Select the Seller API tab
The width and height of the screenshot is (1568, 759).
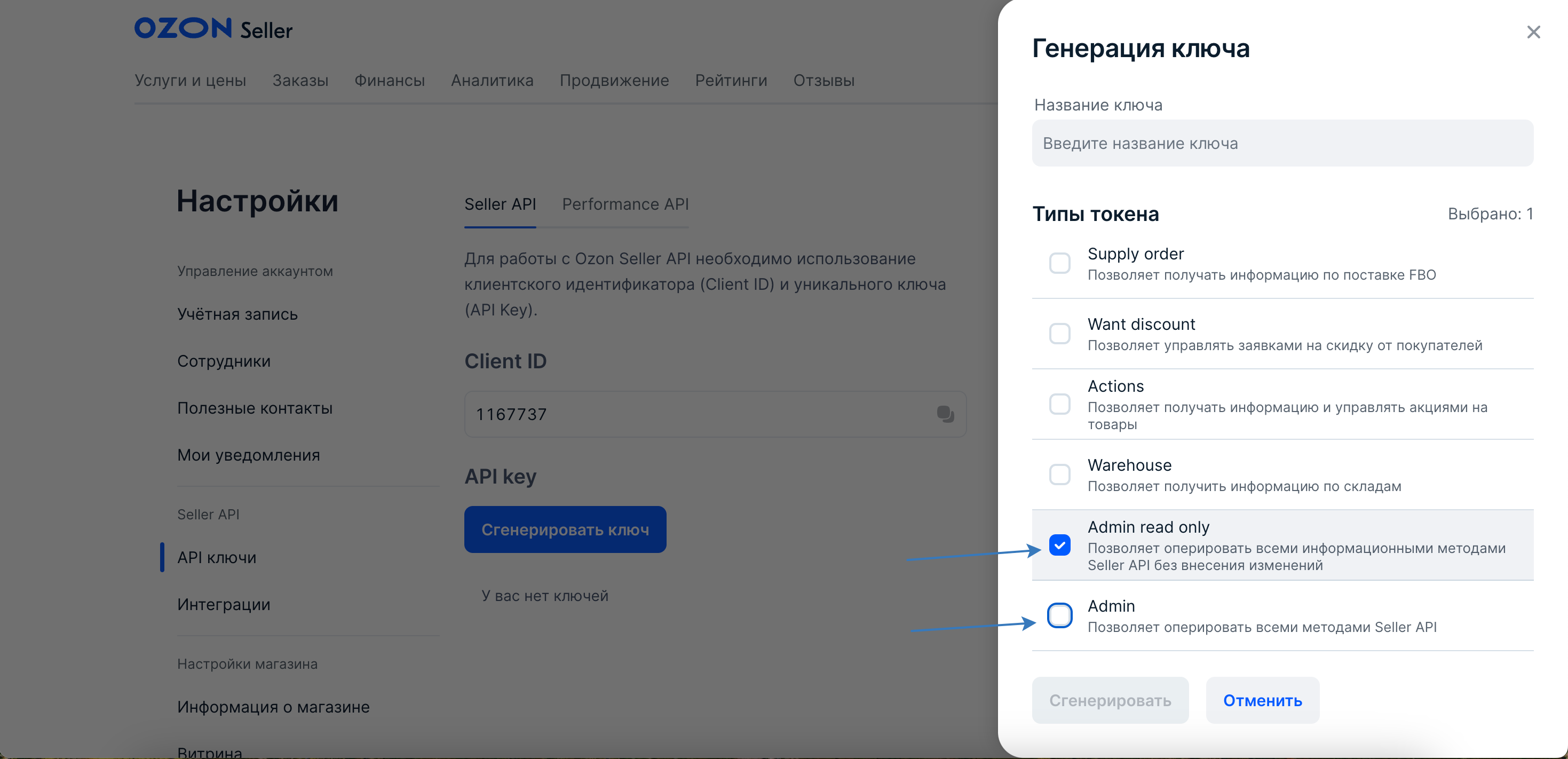[500, 204]
